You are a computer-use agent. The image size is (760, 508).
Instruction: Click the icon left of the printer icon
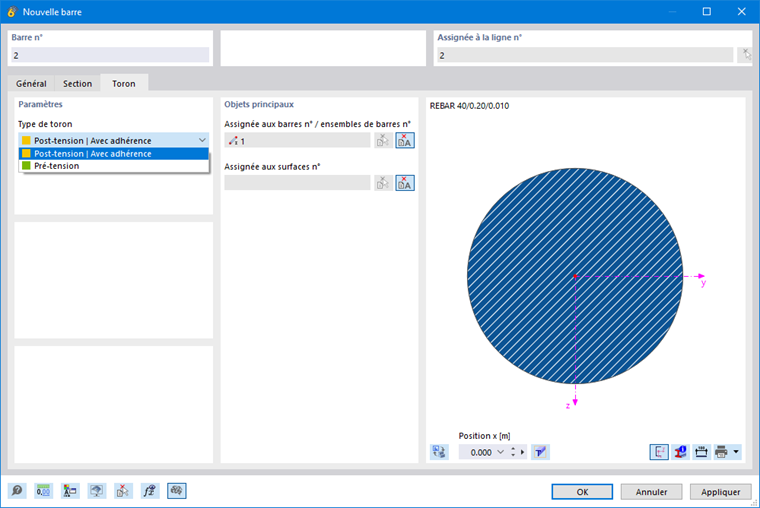701,452
